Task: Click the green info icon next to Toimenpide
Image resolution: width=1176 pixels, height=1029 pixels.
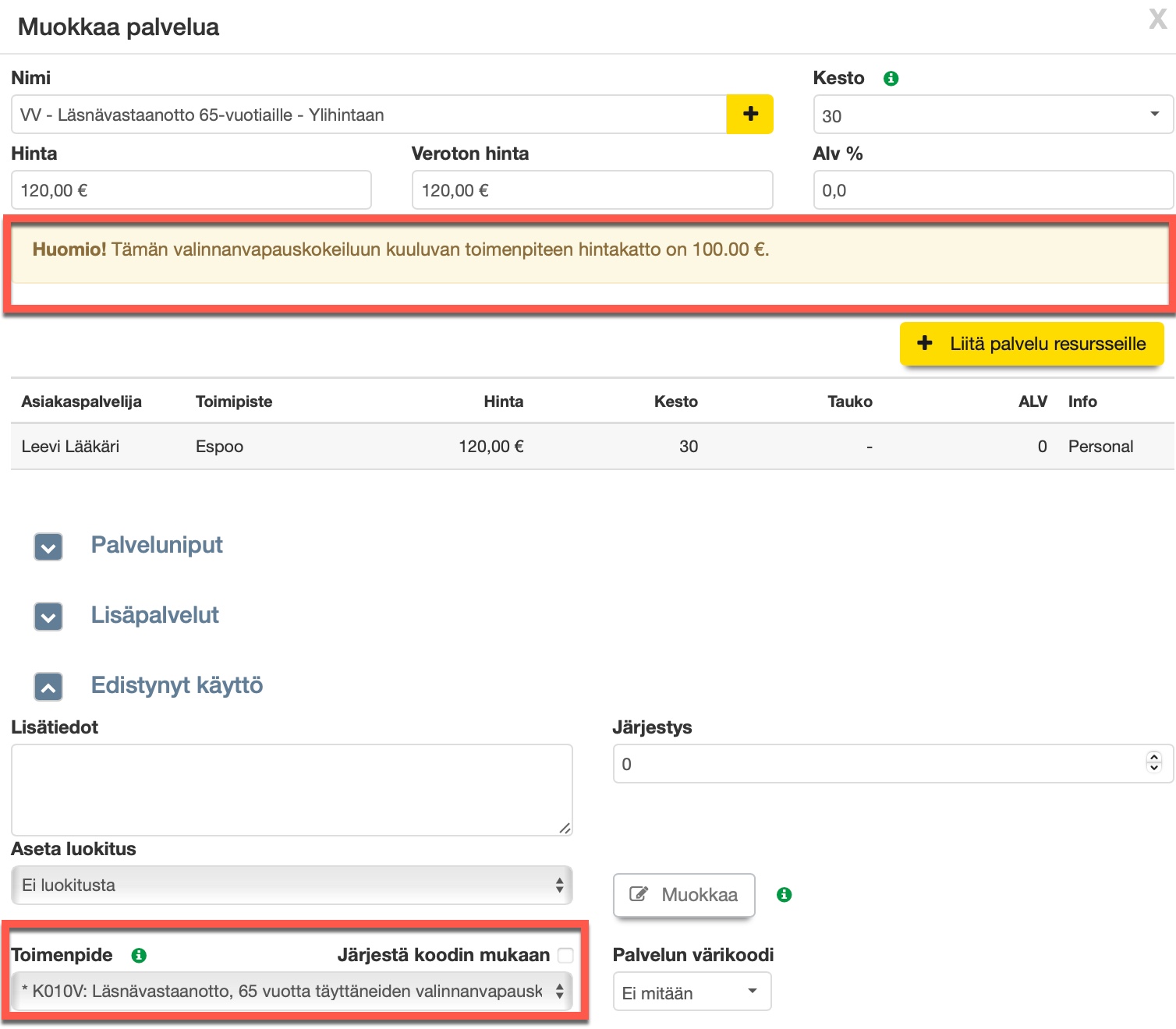Action: tap(139, 956)
